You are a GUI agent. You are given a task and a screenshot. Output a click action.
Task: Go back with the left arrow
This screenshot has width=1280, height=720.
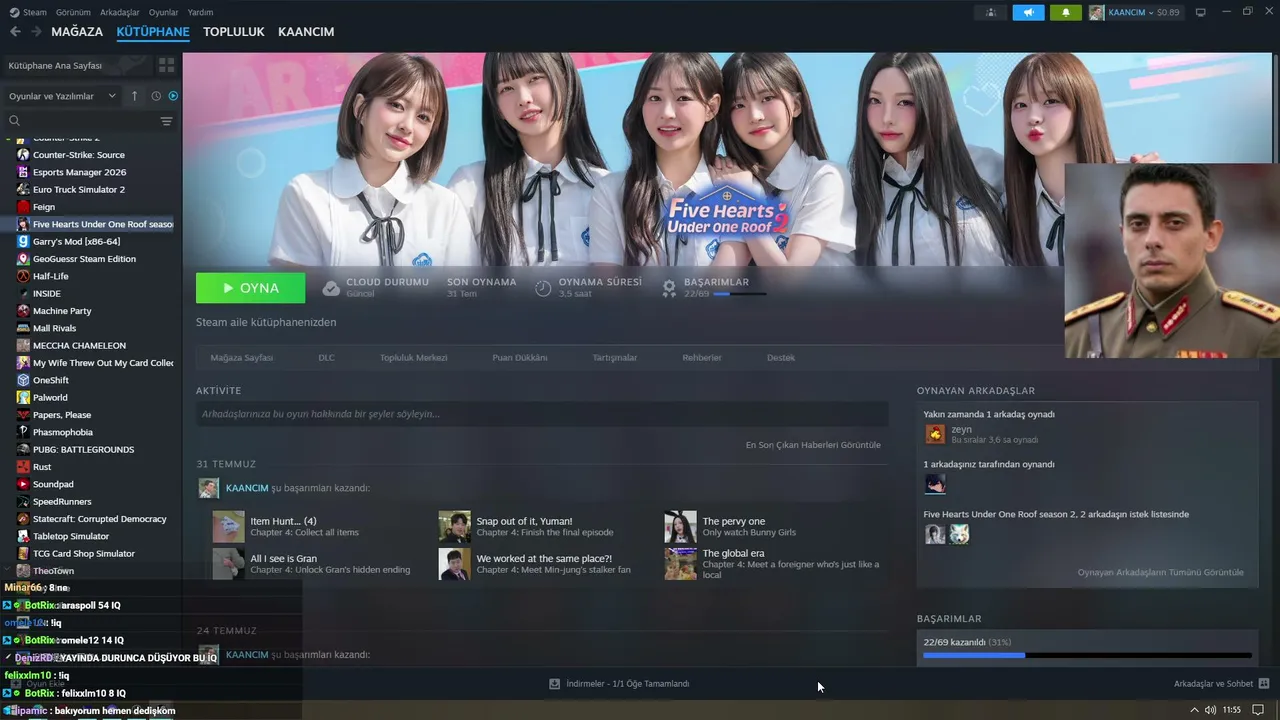(x=15, y=32)
